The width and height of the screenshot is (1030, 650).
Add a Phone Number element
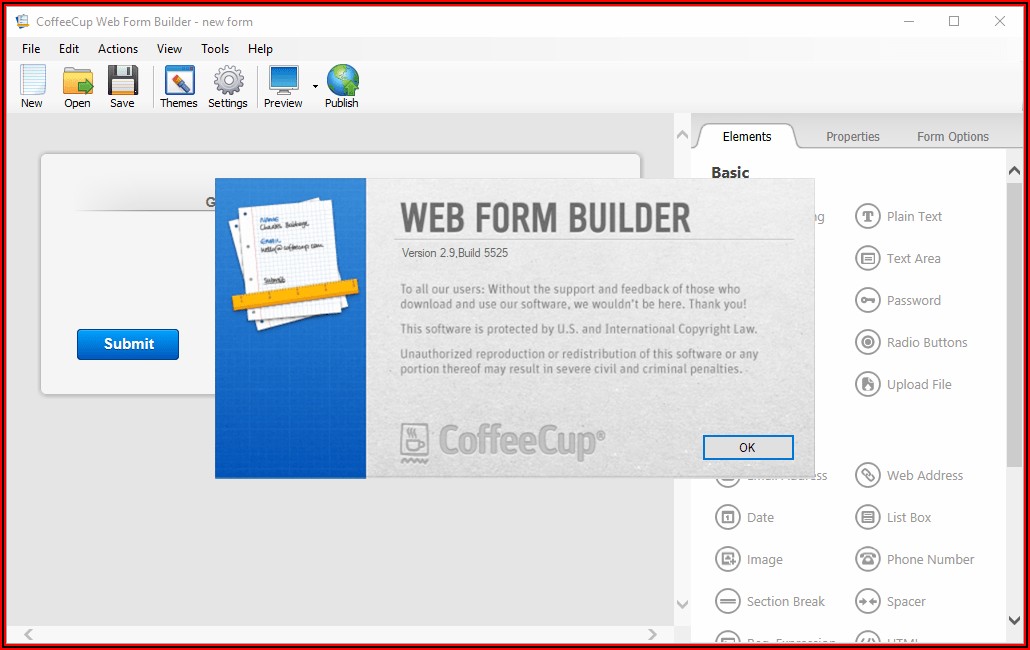click(x=914, y=559)
